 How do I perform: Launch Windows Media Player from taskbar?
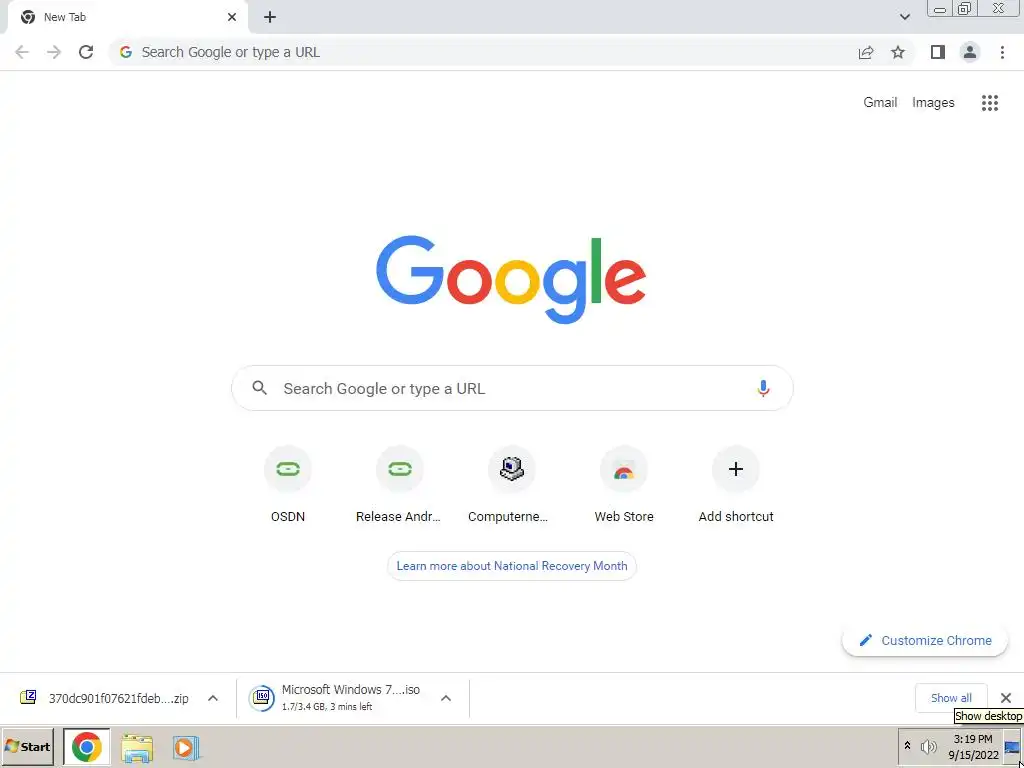pyautogui.click(x=186, y=747)
